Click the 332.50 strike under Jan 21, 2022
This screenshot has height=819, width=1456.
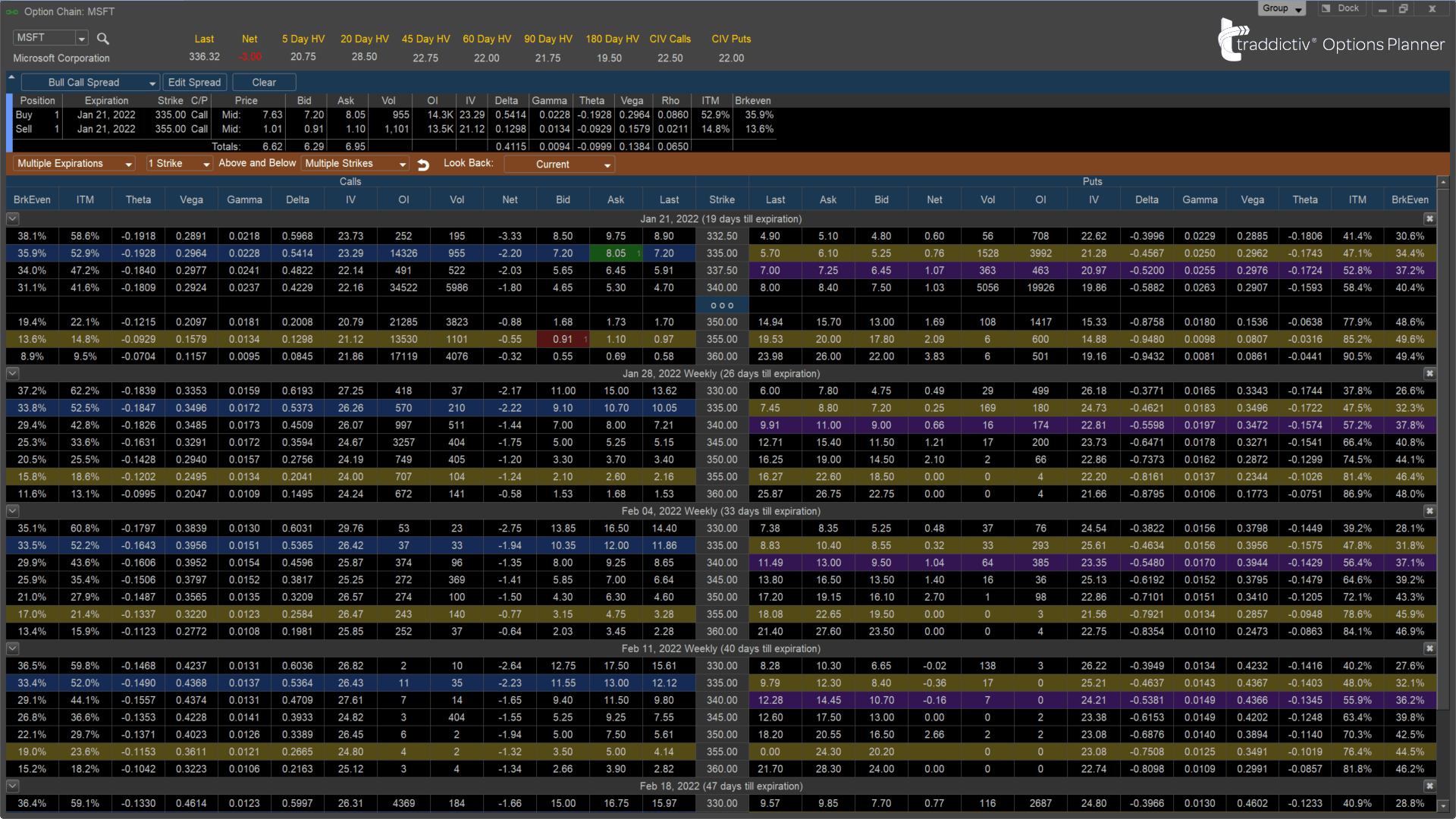722,237
